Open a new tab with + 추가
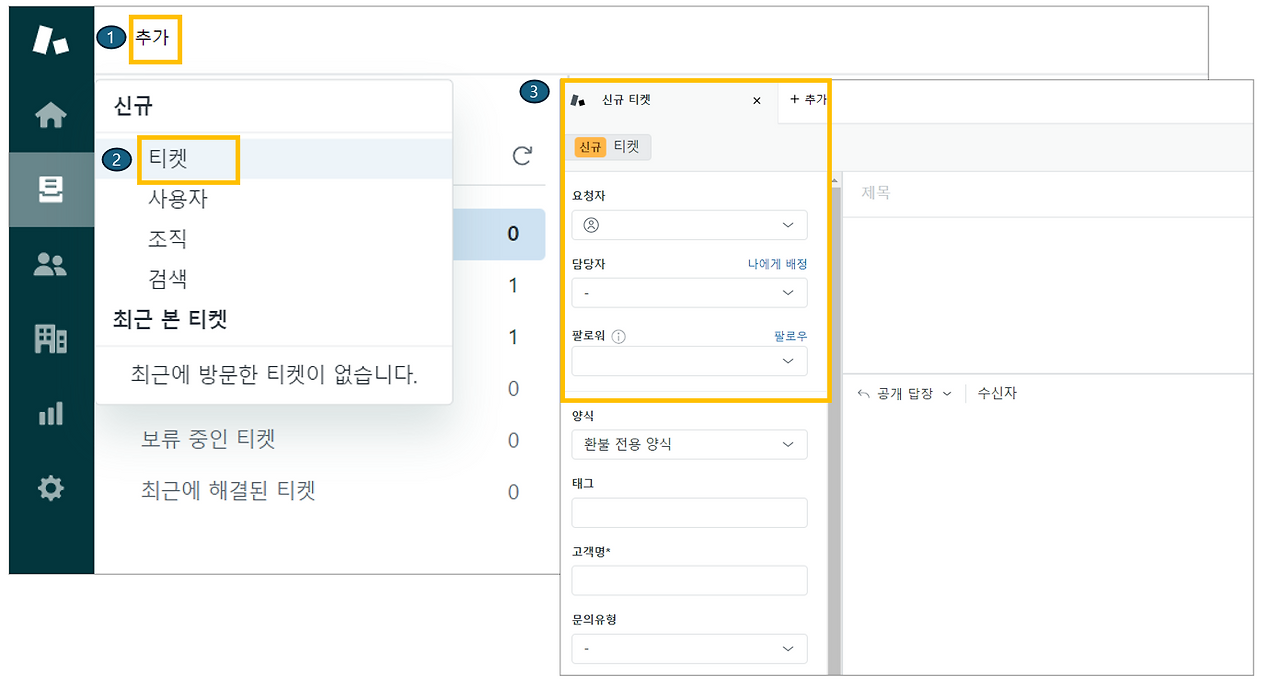Image resolution: width=1280 pixels, height=688 pixels. (810, 101)
